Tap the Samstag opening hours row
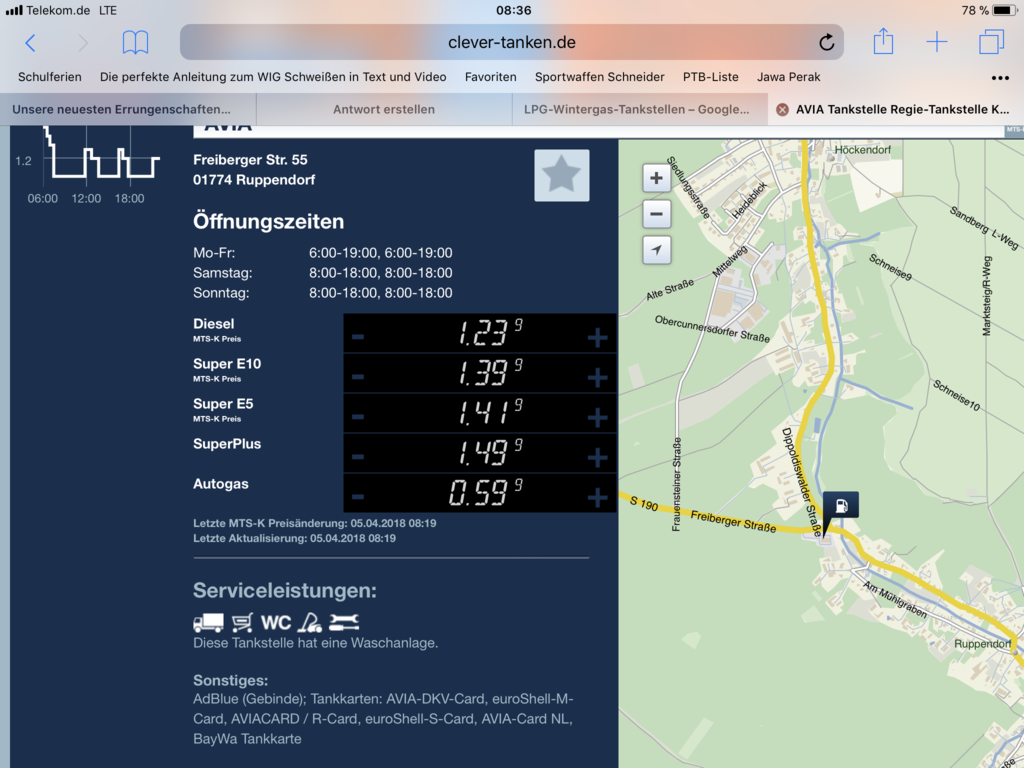This screenshot has height=768, width=1024. point(323,273)
